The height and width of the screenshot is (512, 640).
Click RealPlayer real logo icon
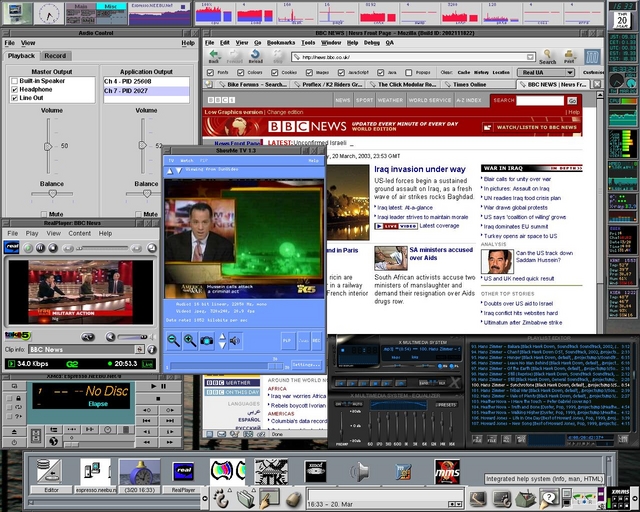click(x=12, y=247)
